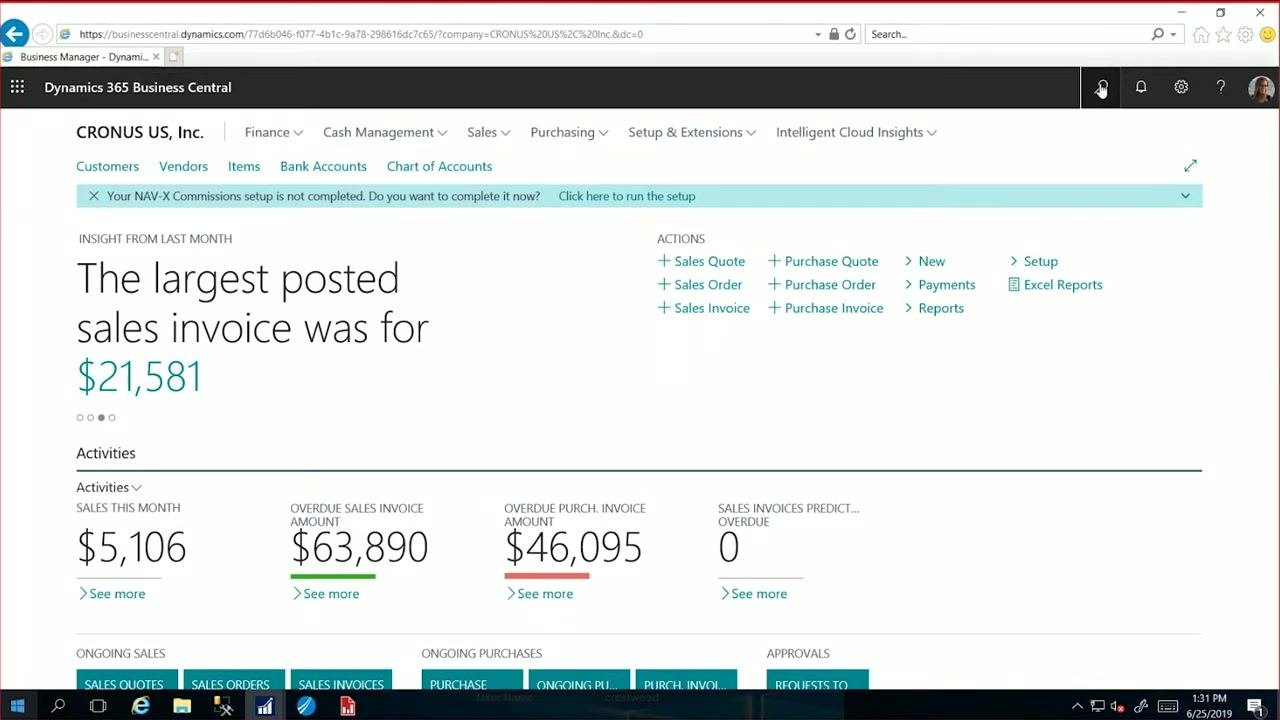
Task: Click the smiley feedback icon in browser
Action: pos(1267,34)
